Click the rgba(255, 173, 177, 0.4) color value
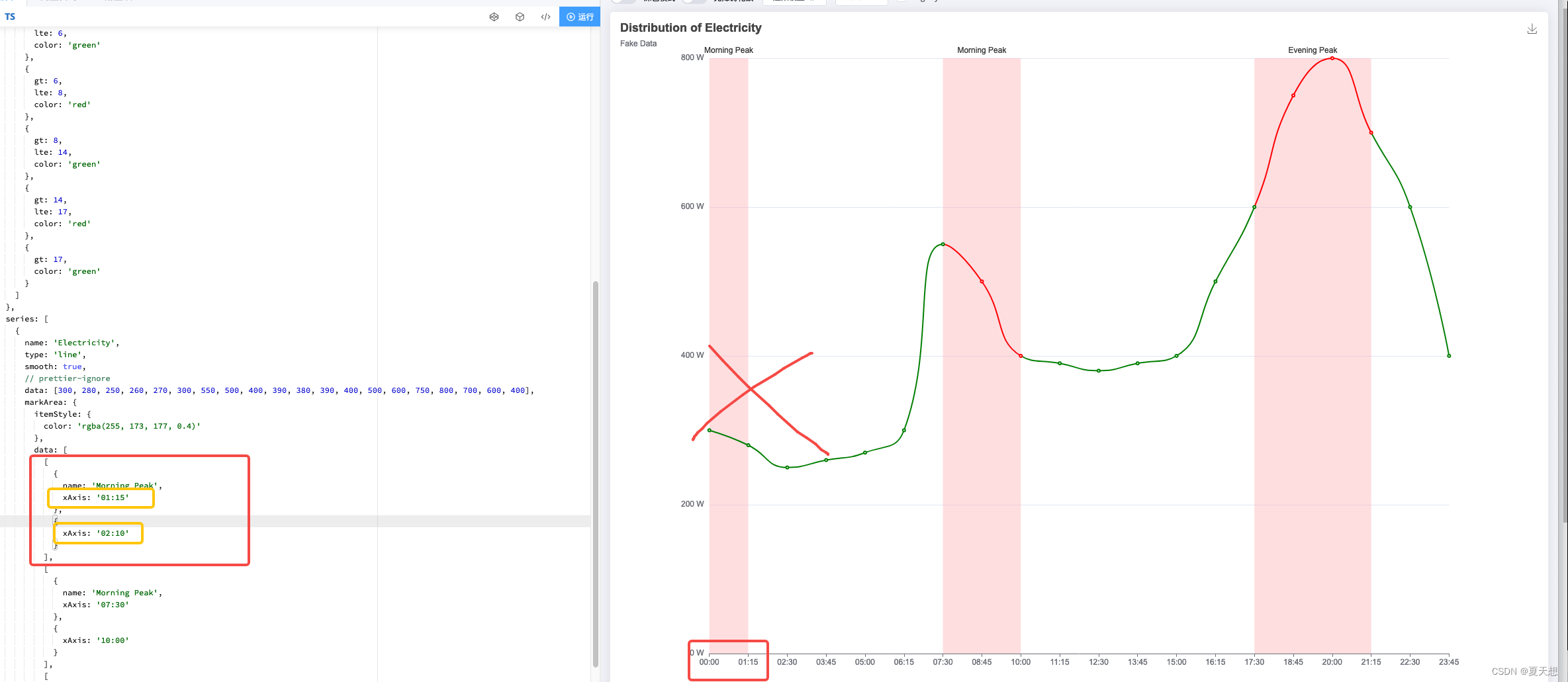This screenshot has width=1568, height=682. coord(140,426)
